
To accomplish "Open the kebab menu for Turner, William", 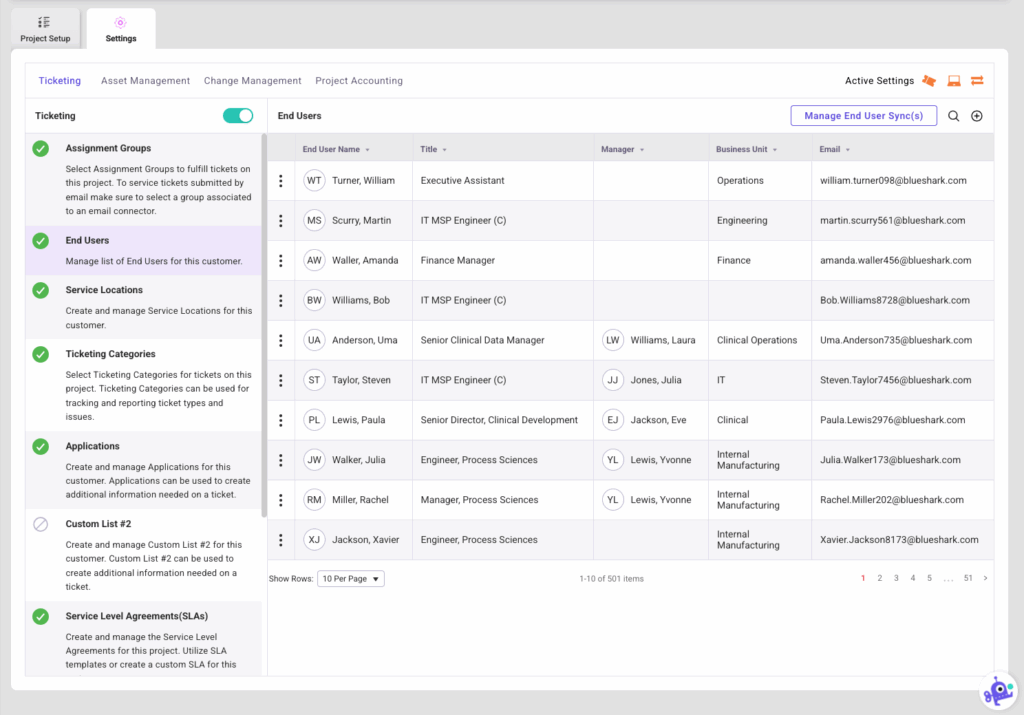I will pos(281,180).
